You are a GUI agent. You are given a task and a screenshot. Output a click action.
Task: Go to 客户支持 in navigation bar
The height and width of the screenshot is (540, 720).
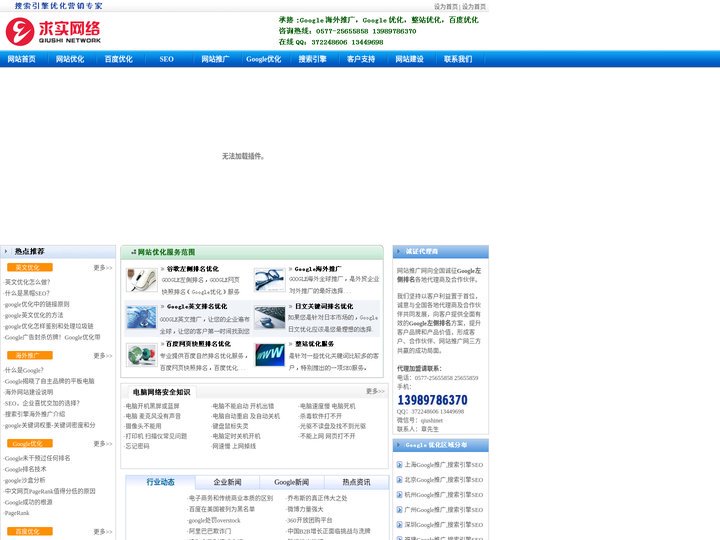[x=361, y=59]
